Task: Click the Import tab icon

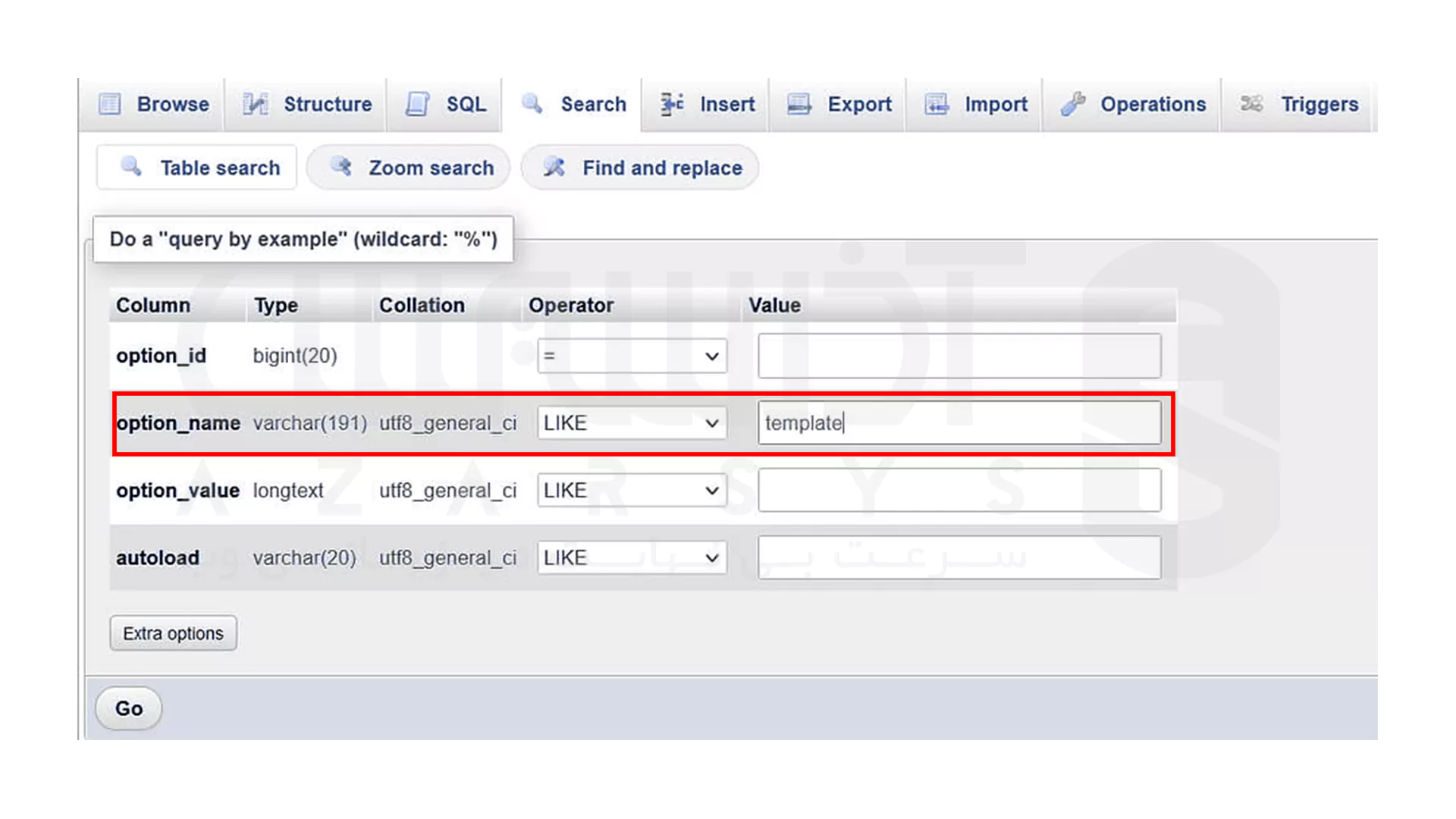Action: click(x=937, y=104)
